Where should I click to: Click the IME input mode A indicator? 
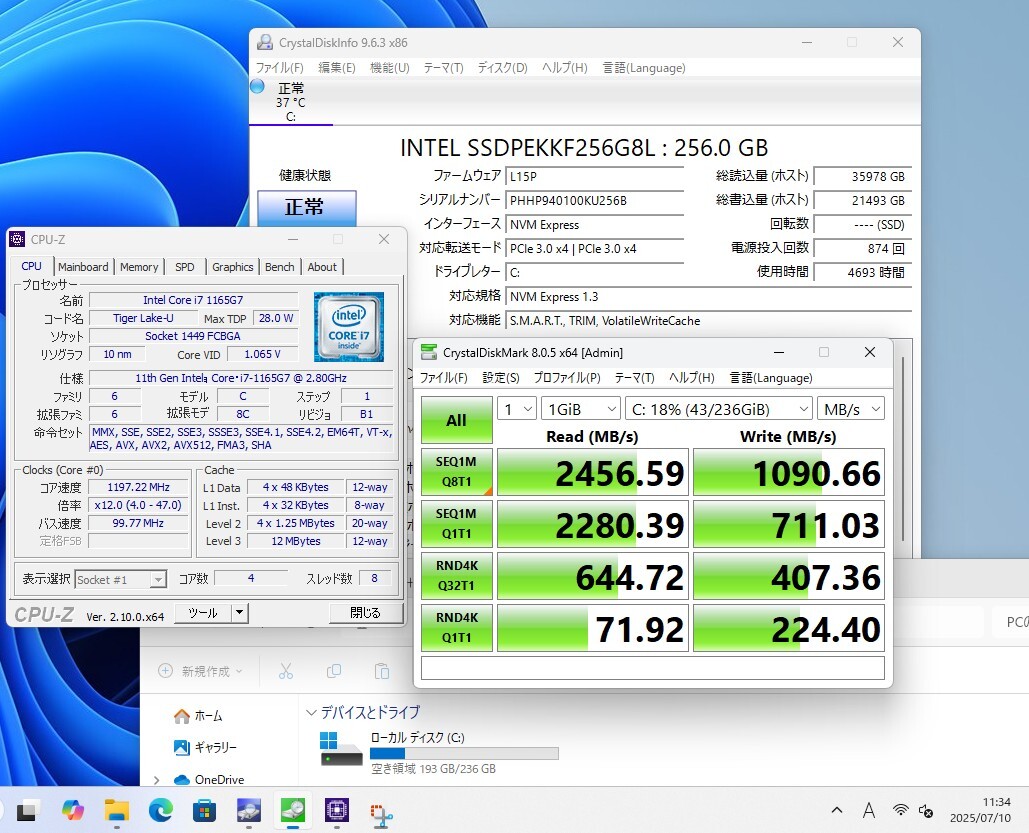pos(869,811)
